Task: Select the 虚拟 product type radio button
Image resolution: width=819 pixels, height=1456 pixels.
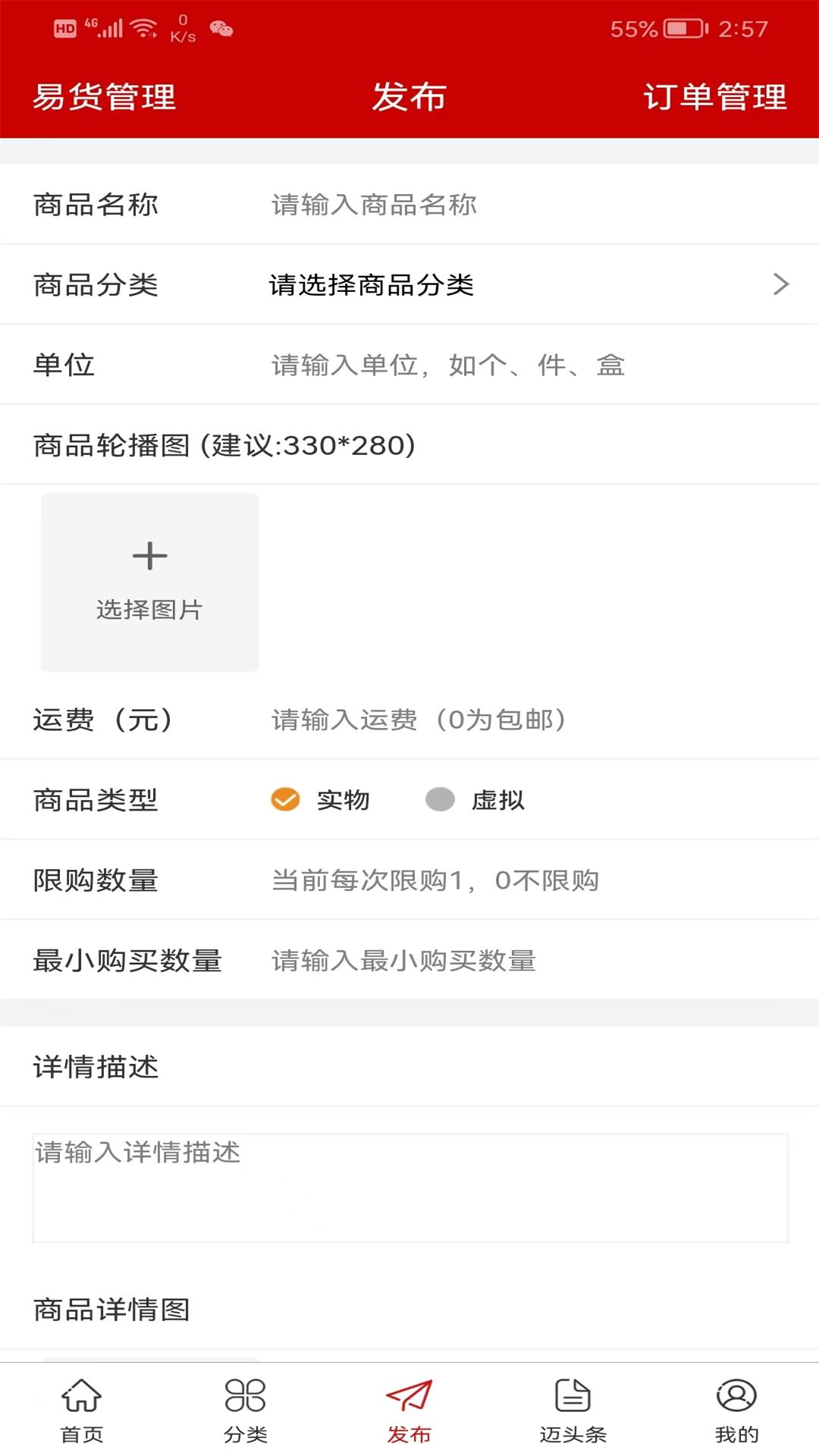Action: click(440, 799)
